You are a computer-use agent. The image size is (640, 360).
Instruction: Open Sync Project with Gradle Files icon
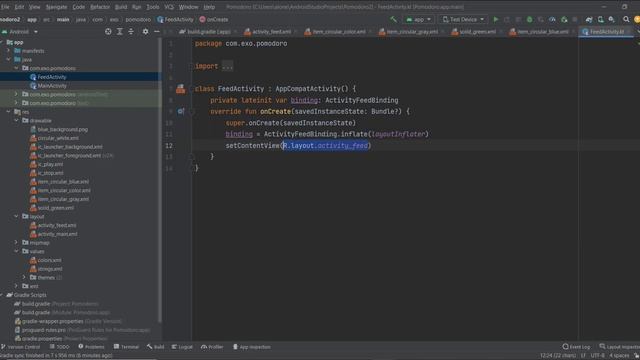coord(589,19)
